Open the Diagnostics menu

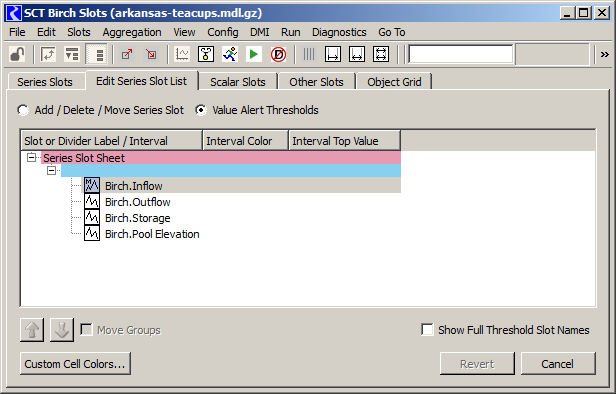[x=339, y=32]
